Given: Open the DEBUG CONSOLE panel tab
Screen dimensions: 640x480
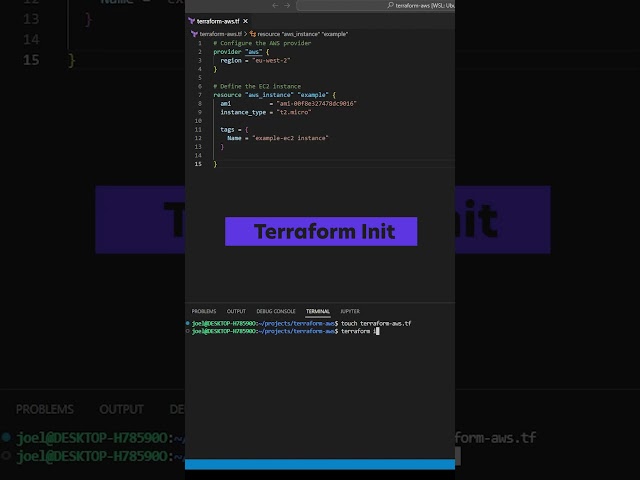Looking at the screenshot, I should [276, 311].
